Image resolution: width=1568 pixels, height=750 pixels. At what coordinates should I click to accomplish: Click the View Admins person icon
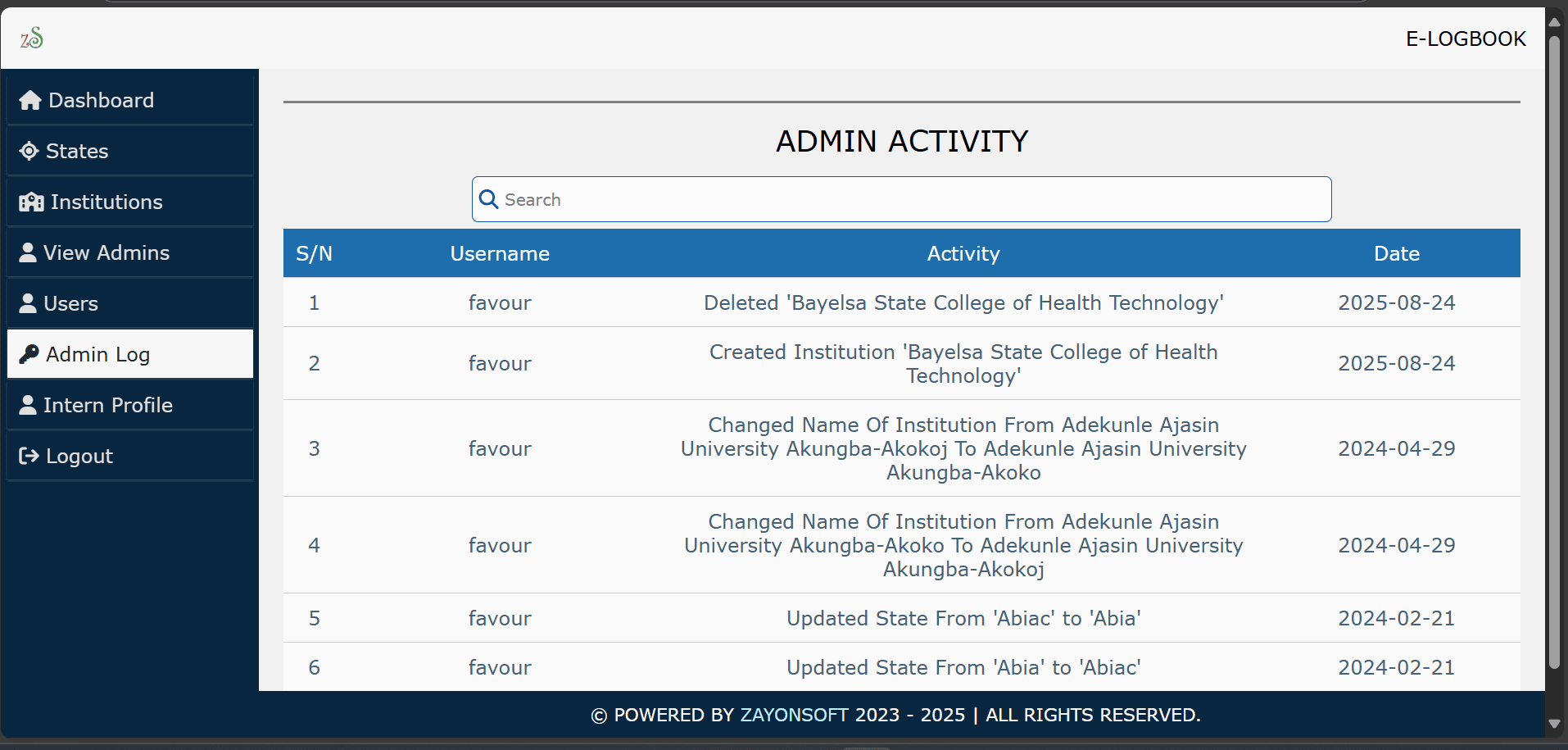28,252
